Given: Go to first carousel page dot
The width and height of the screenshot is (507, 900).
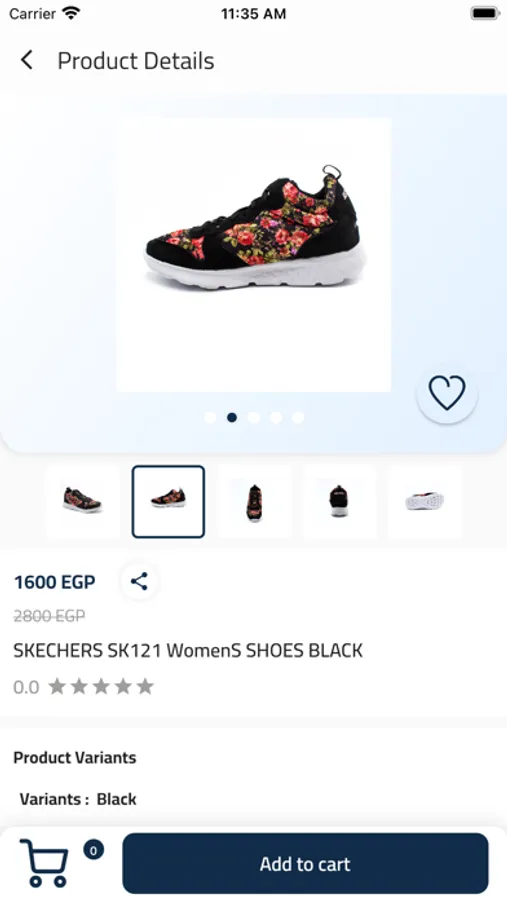Looking at the screenshot, I should pos(210,417).
